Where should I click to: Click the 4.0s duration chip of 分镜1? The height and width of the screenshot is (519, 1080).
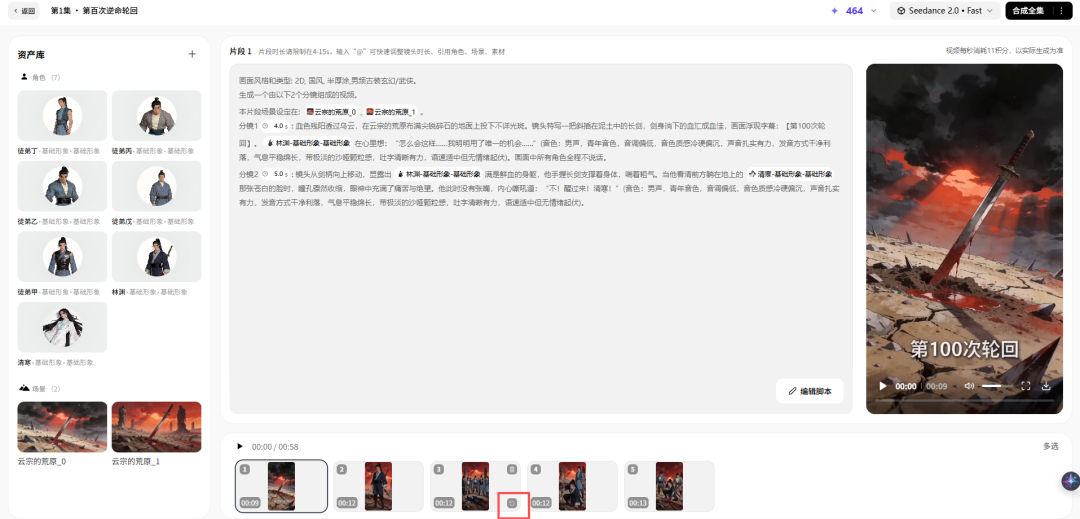tap(276, 126)
